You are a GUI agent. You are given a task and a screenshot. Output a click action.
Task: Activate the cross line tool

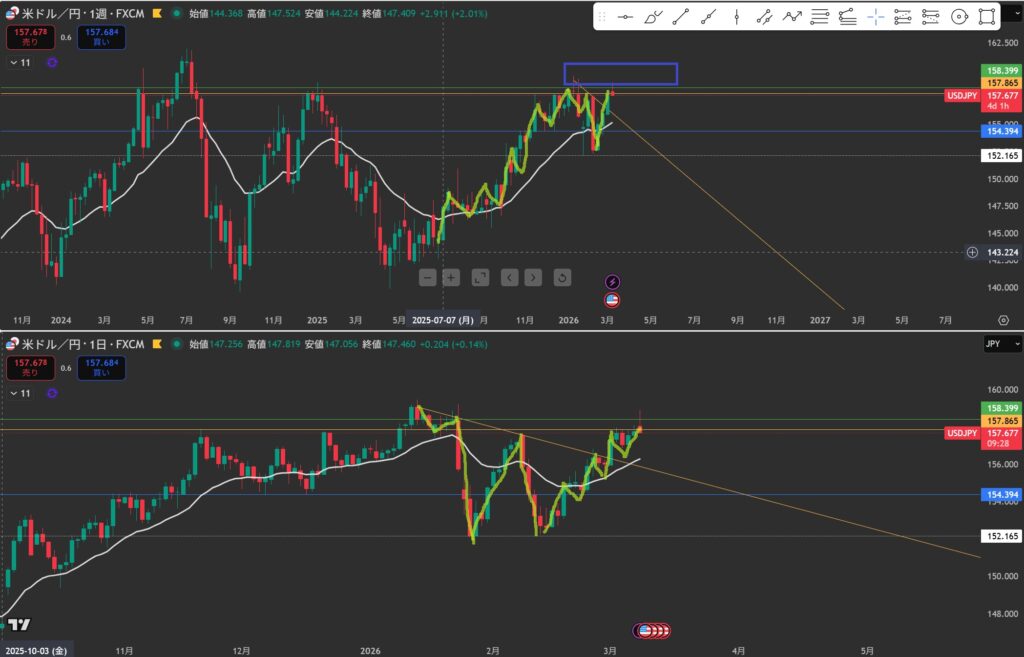[875, 17]
